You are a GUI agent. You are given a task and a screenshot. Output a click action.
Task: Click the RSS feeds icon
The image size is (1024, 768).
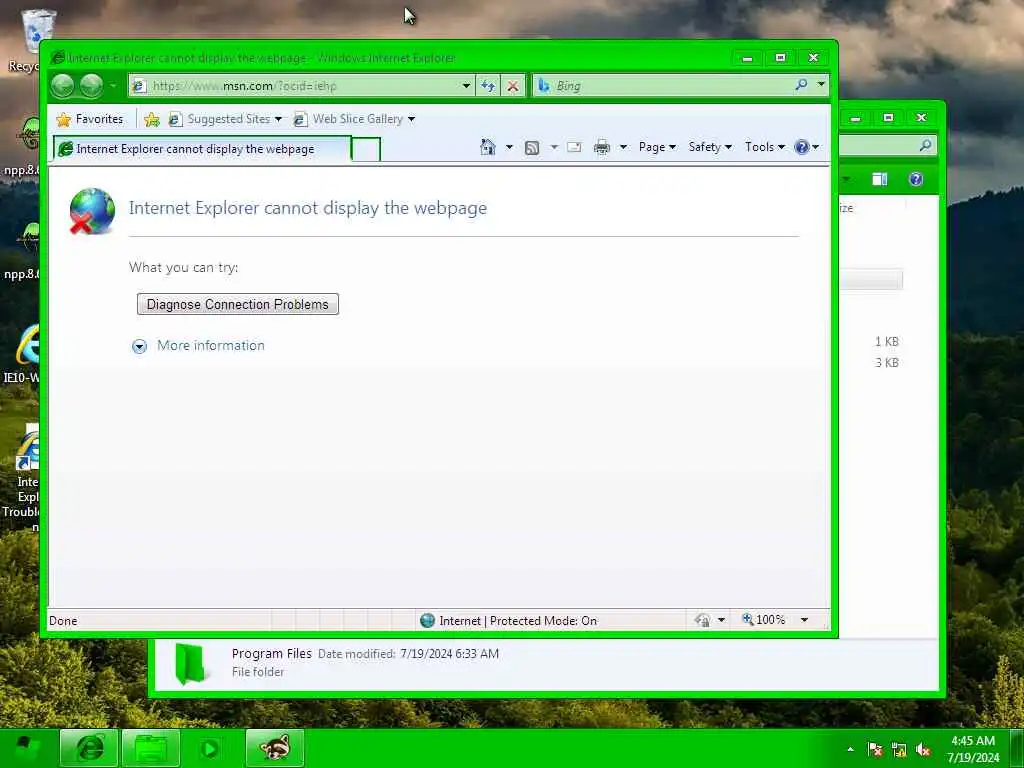tap(532, 148)
